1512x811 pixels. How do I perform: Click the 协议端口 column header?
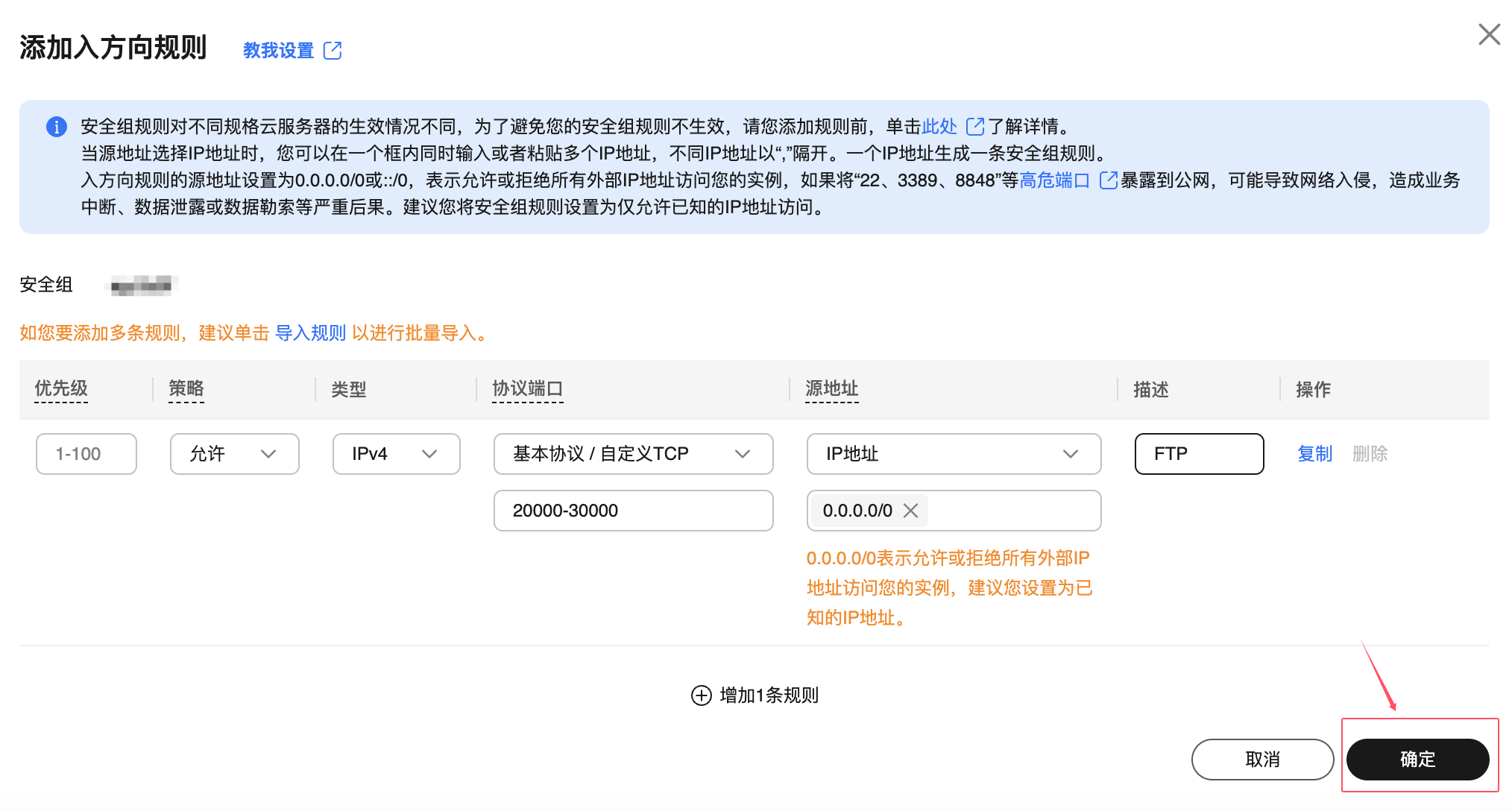coord(528,388)
